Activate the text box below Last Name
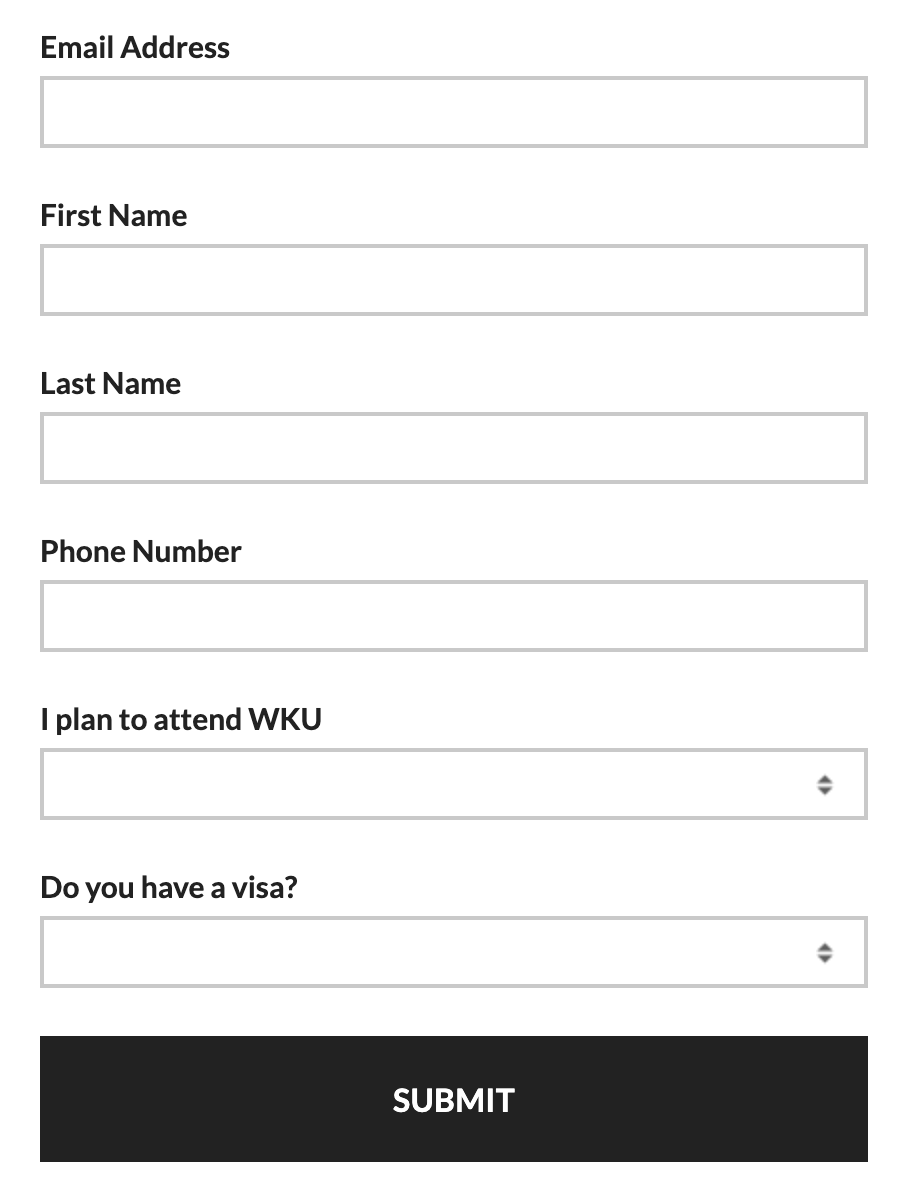This screenshot has width=904, height=1202. tap(453, 448)
